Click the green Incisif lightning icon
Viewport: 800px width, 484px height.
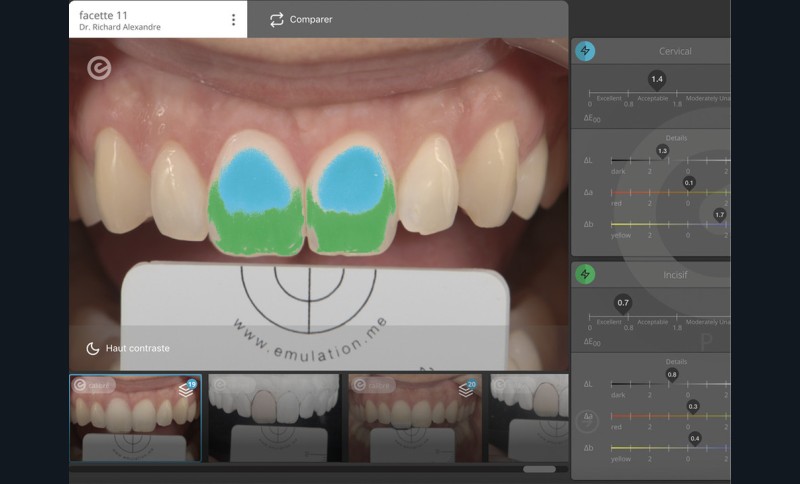pos(586,273)
